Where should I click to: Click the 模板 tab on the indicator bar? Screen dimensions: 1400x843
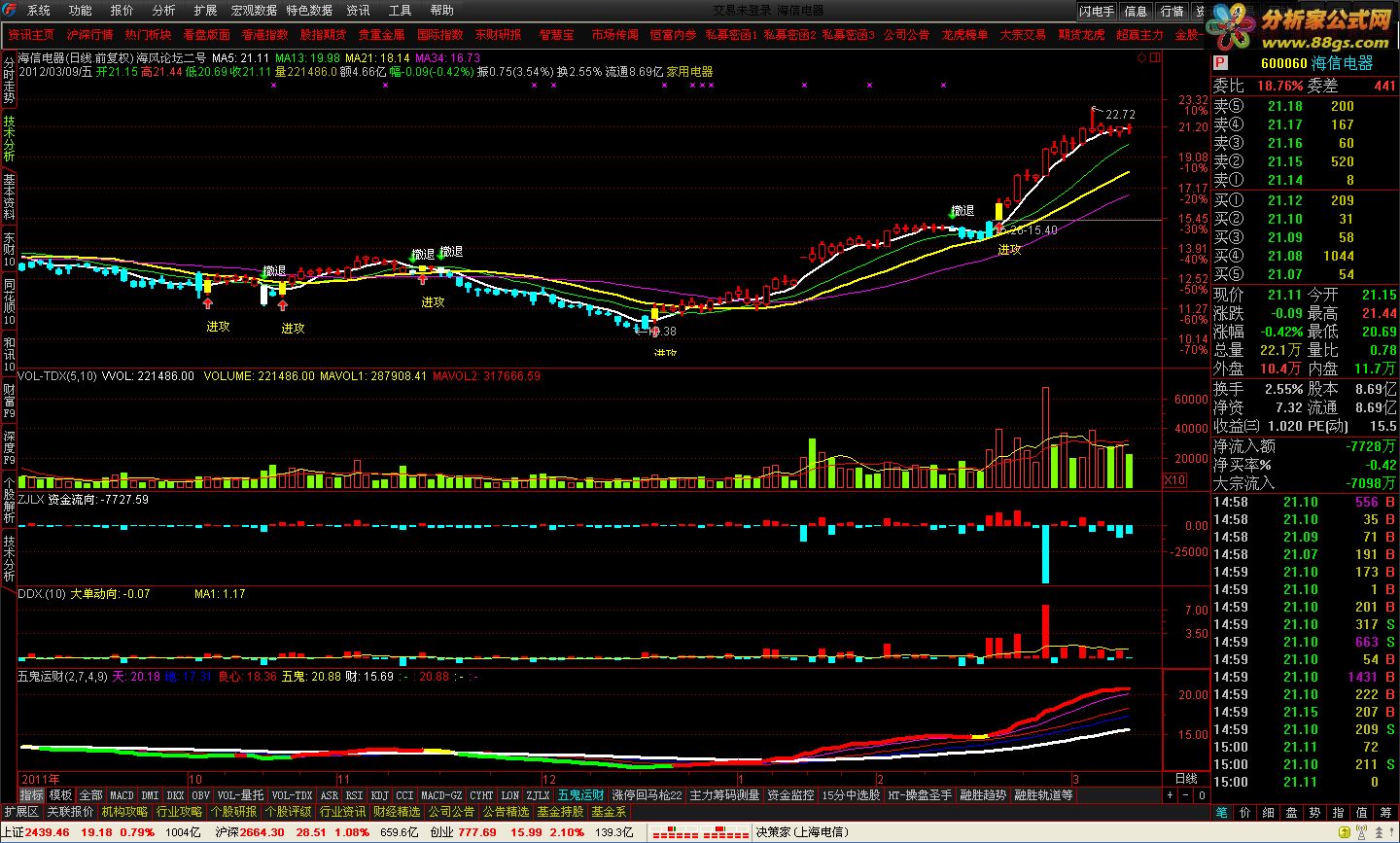click(x=60, y=795)
